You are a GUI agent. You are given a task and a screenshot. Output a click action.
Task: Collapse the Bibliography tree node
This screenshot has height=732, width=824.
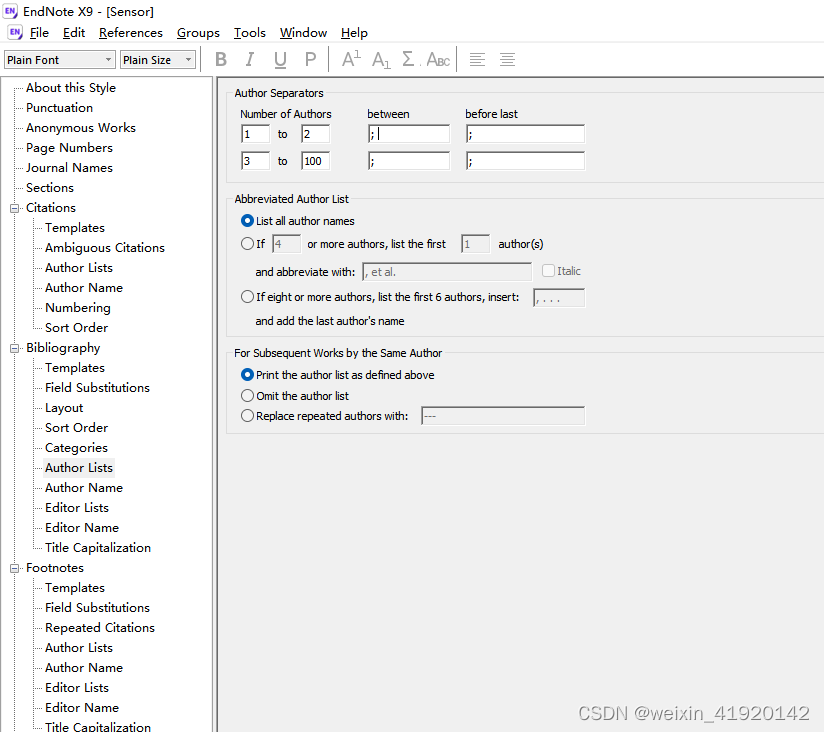click(x=15, y=348)
